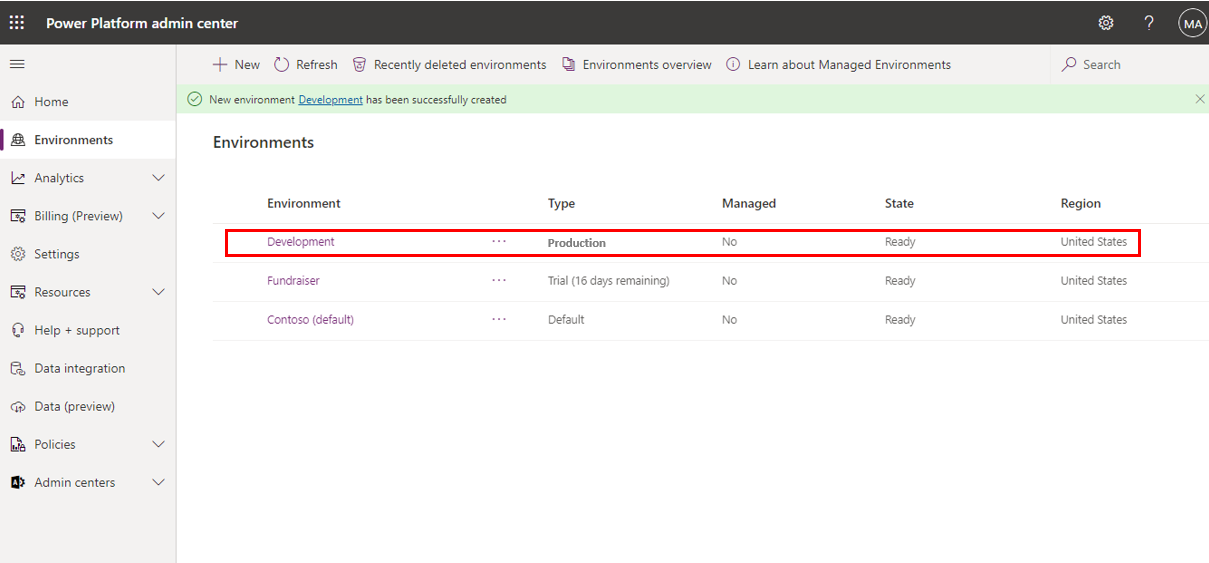Click the Environments overview icon
The height and width of the screenshot is (563, 1209).
point(568,64)
